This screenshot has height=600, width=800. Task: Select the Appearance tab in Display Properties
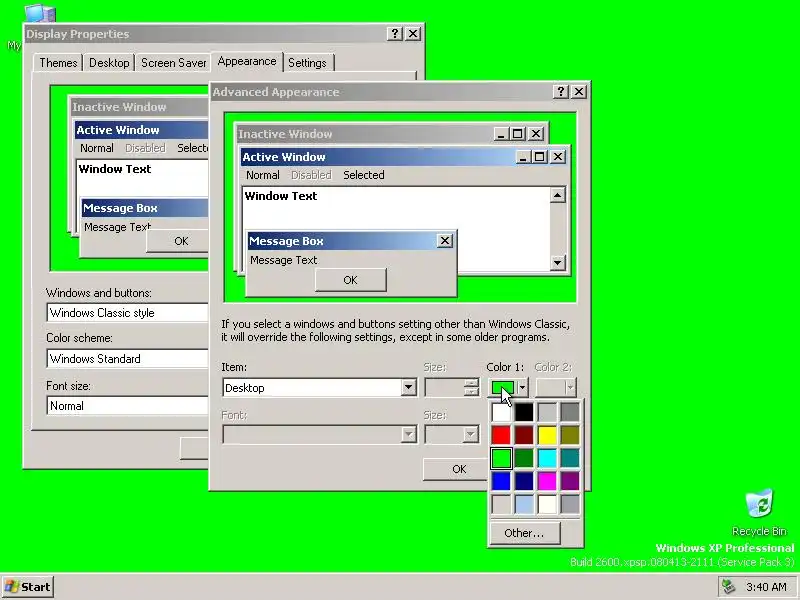point(247,61)
